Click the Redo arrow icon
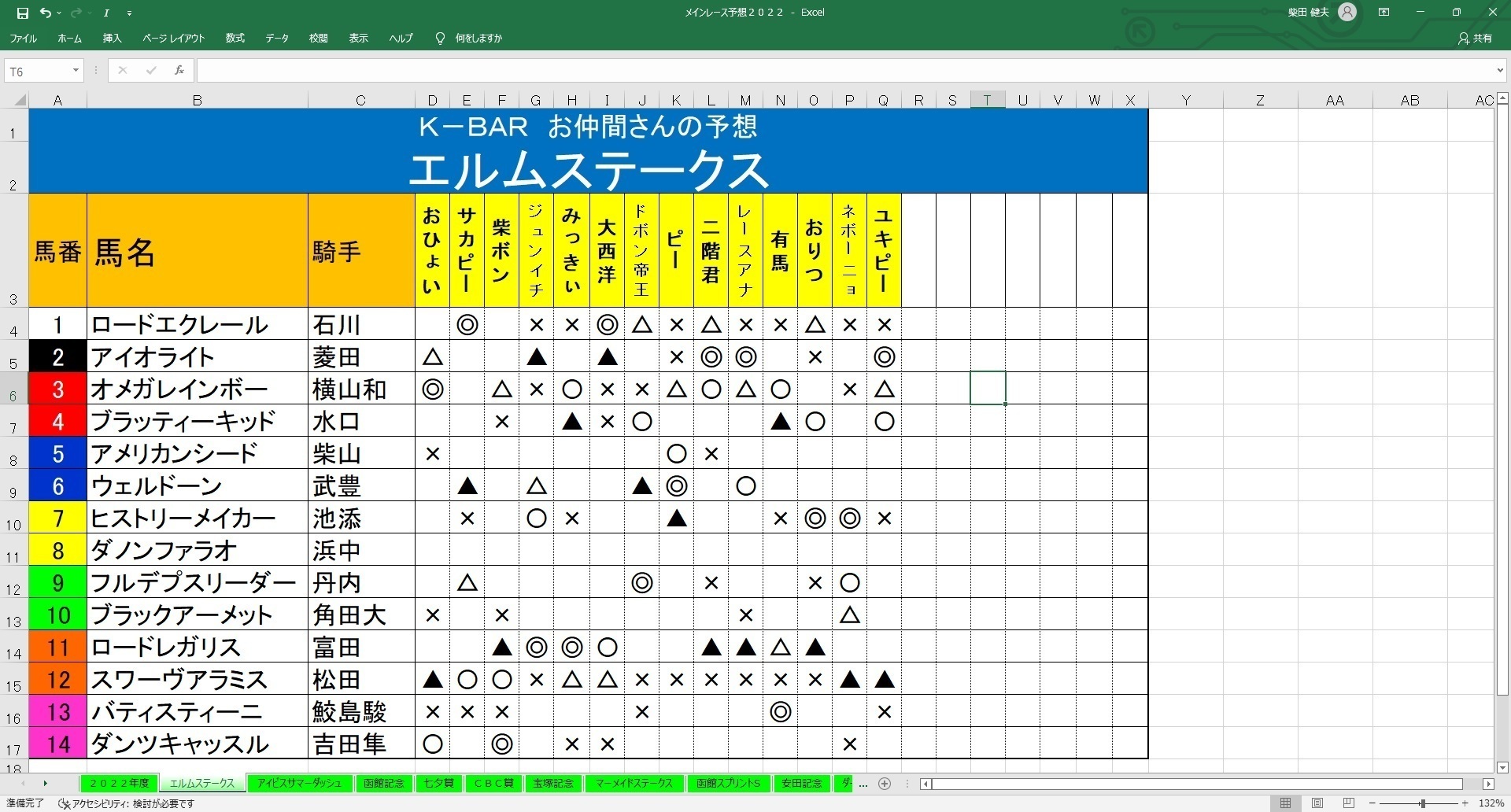 (x=76, y=13)
